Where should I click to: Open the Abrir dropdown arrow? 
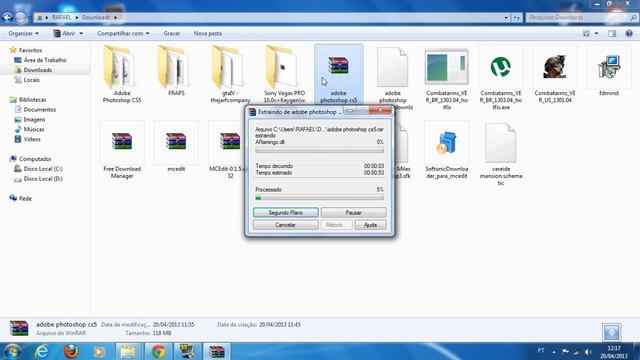[81, 33]
